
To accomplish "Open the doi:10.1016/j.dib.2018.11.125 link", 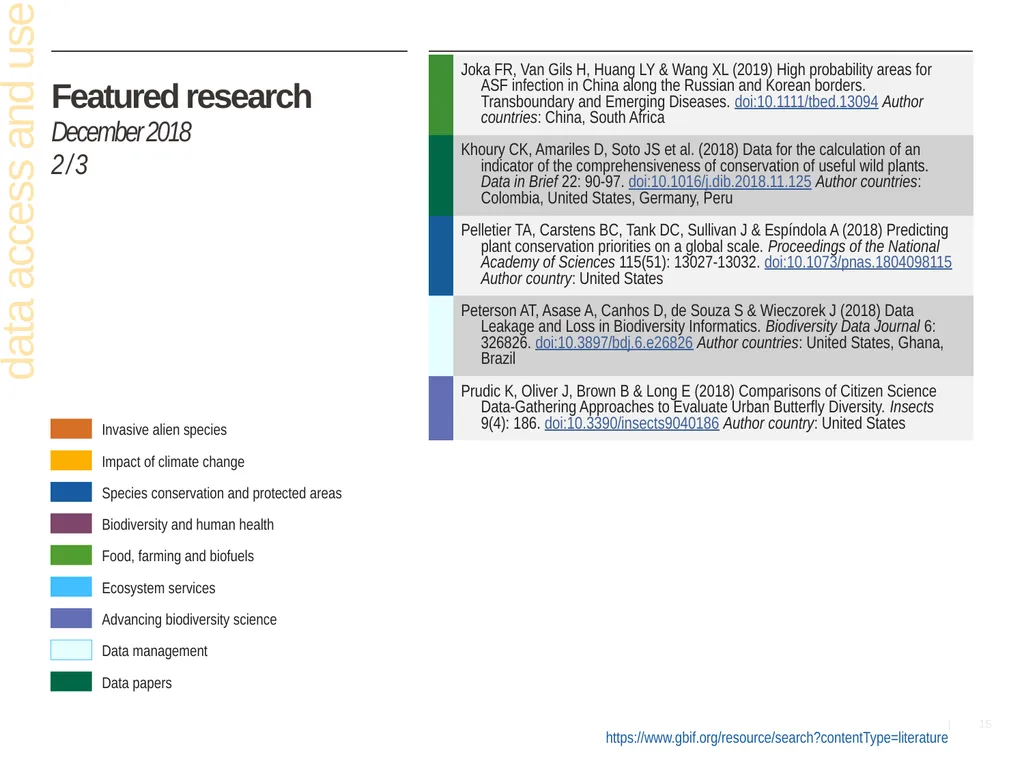I will (x=720, y=182).
